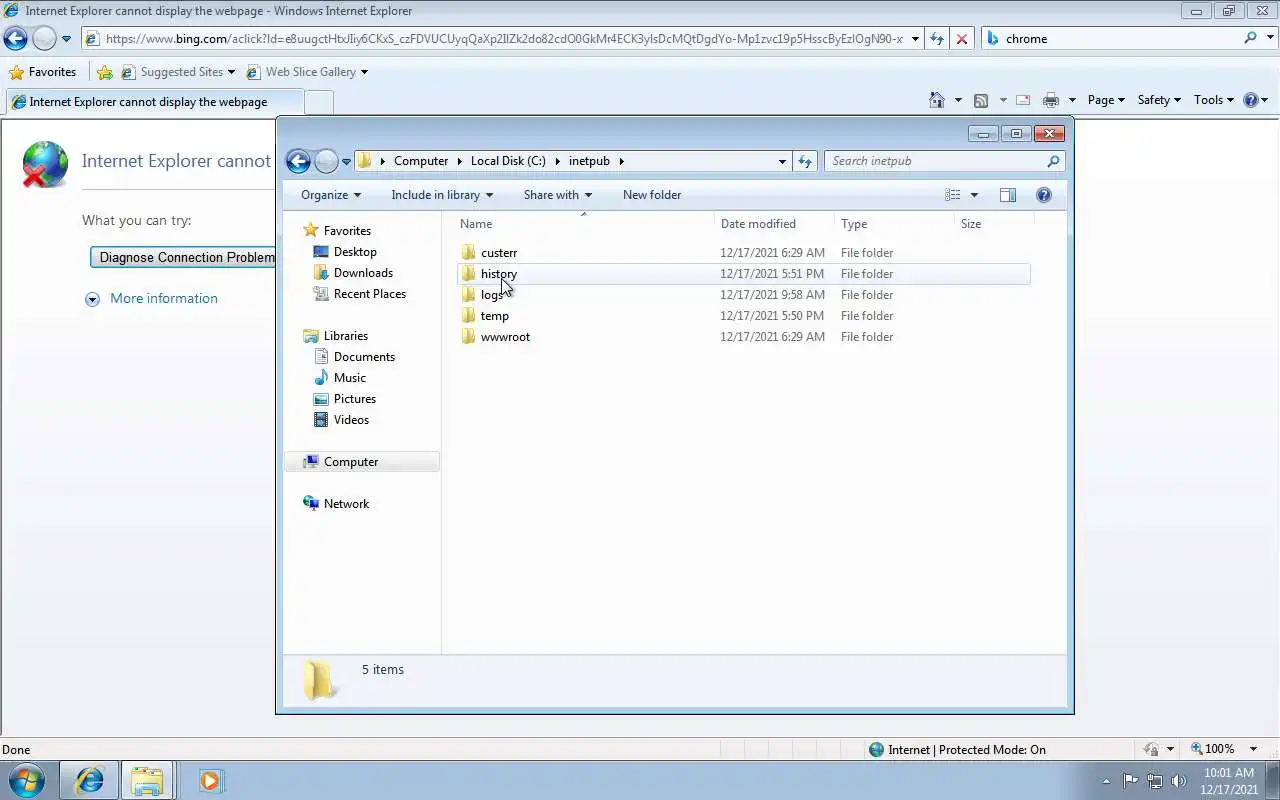Open the address bar history dropdown in Explorer
The width and height of the screenshot is (1280, 800).
(782, 161)
